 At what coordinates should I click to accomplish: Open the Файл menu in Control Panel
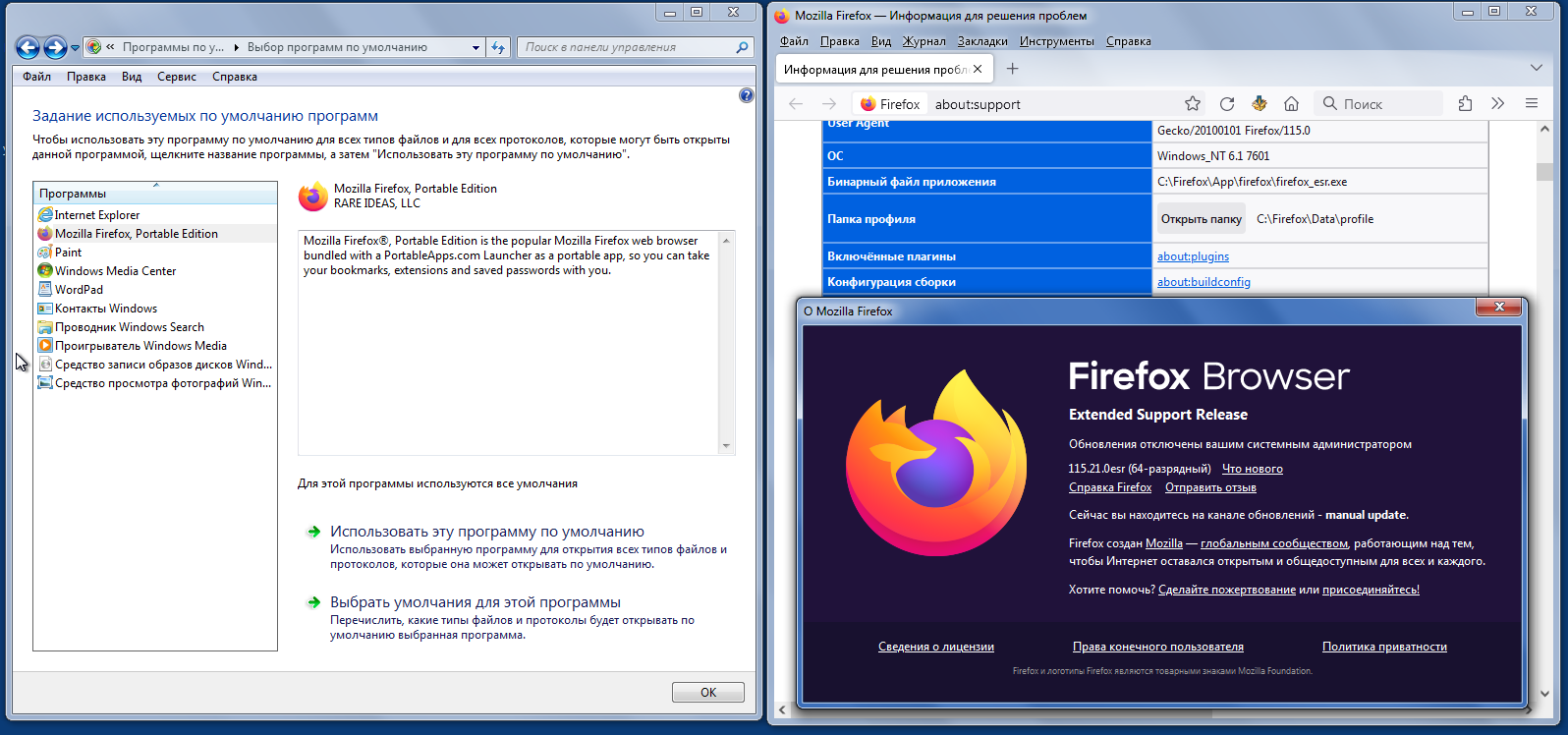(x=37, y=77)
